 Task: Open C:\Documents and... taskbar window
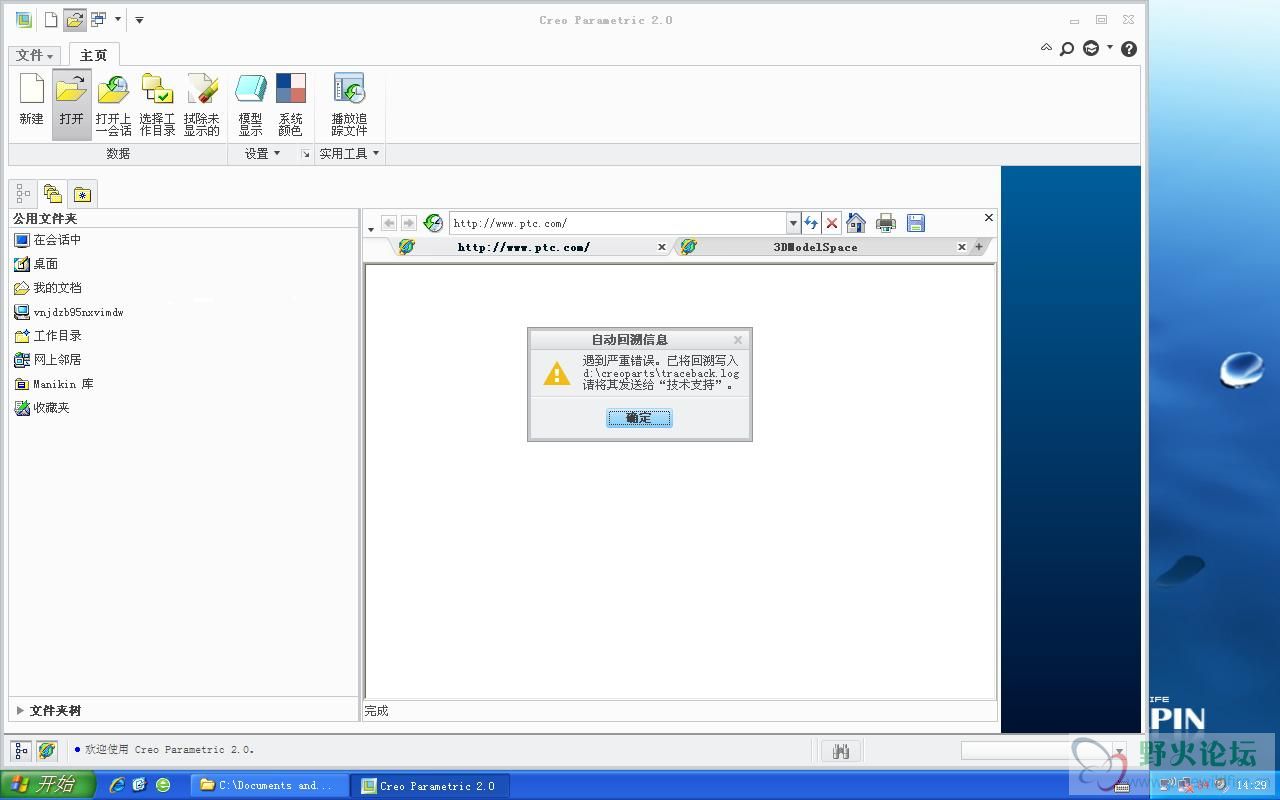270,786
